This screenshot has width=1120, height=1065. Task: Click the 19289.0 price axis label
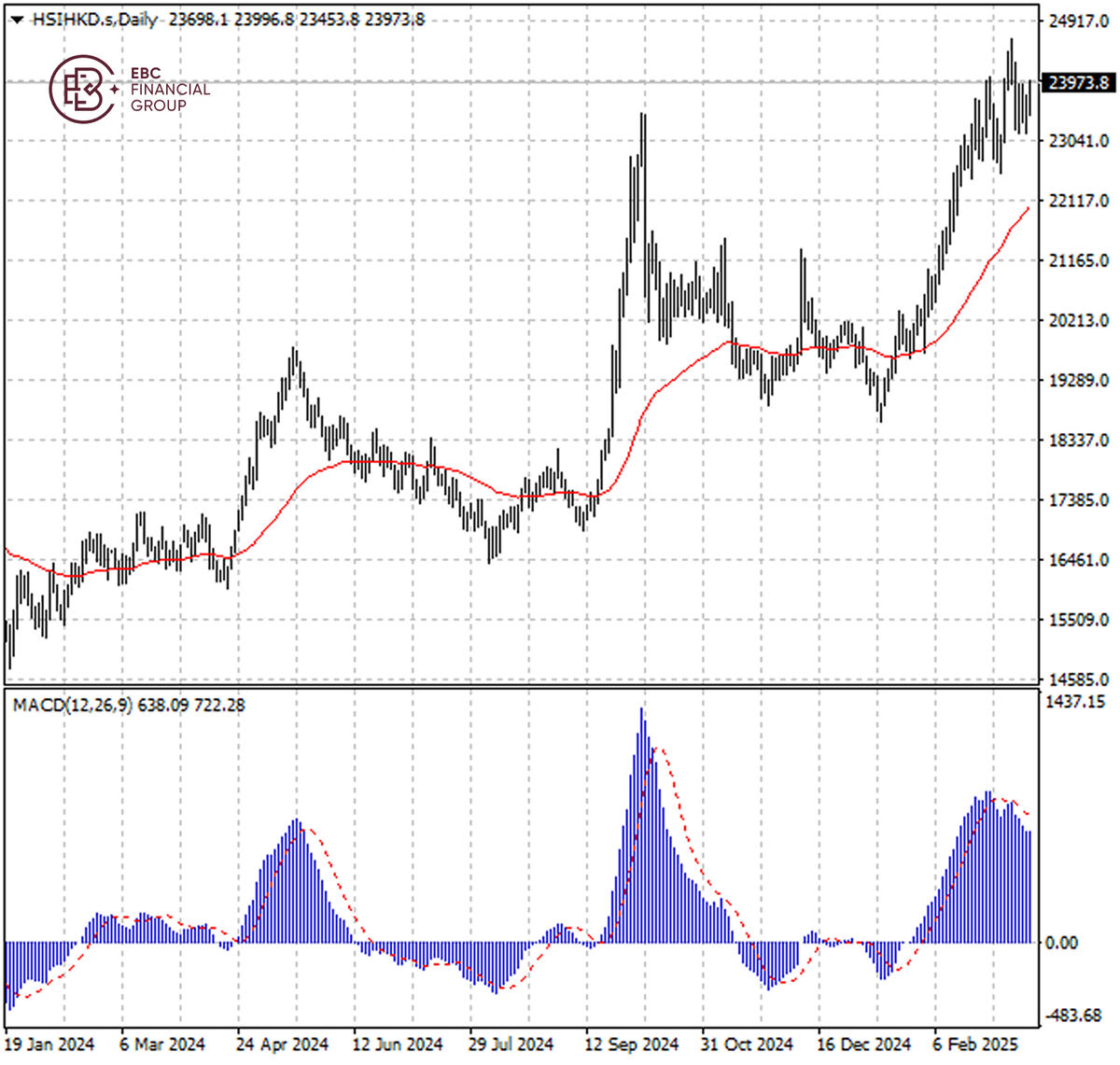(1079, 380)
